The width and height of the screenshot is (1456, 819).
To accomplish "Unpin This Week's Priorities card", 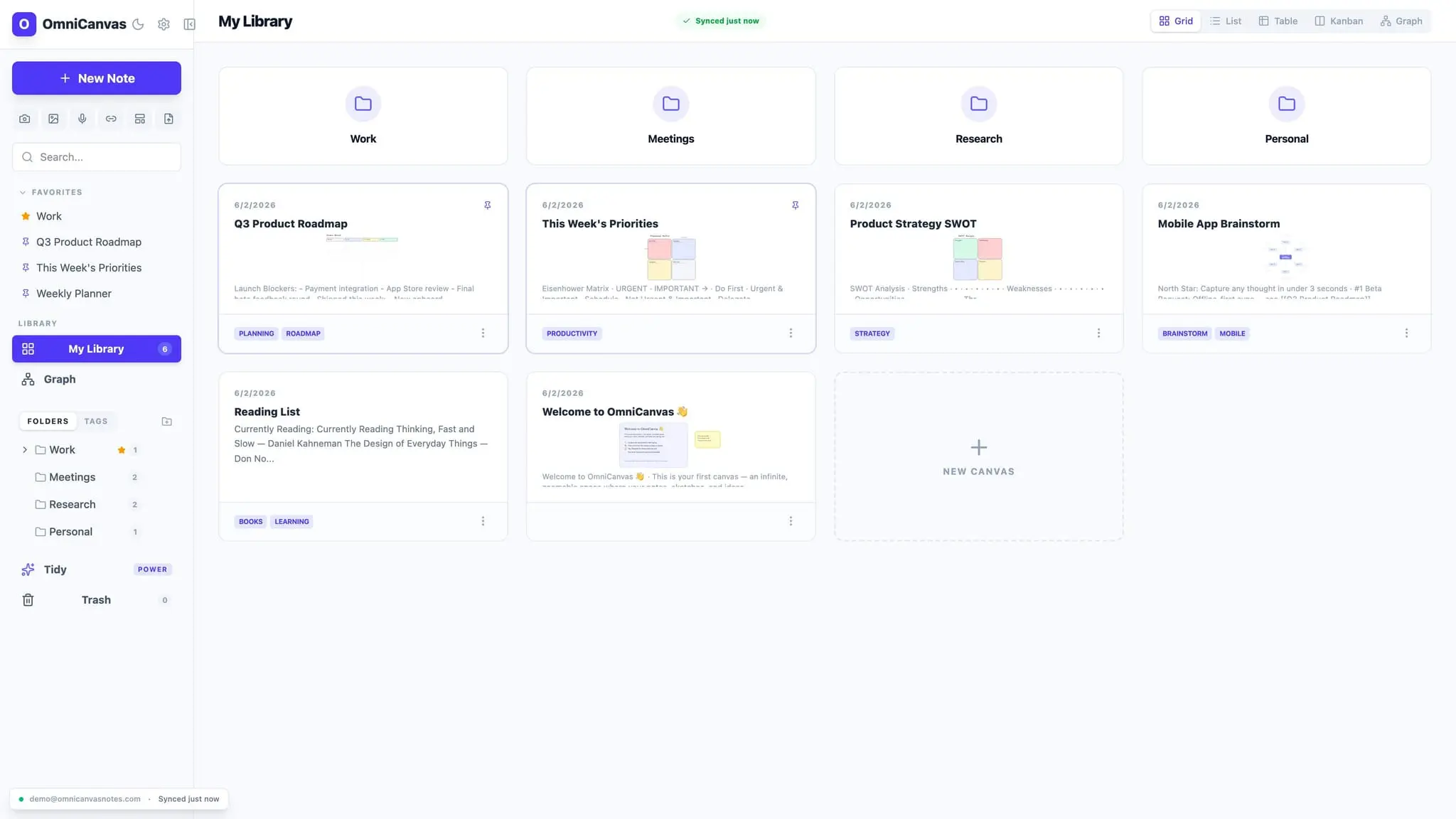I will 796,205.
